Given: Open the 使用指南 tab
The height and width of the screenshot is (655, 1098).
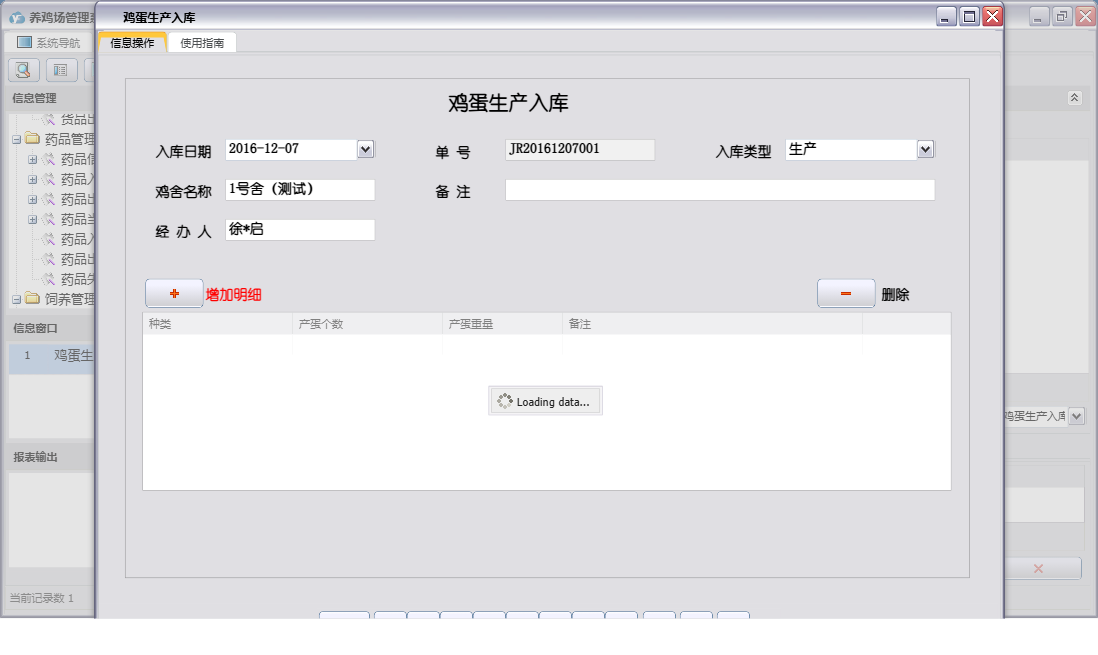Looking at the screenshot, I should (x=202, y=43).
